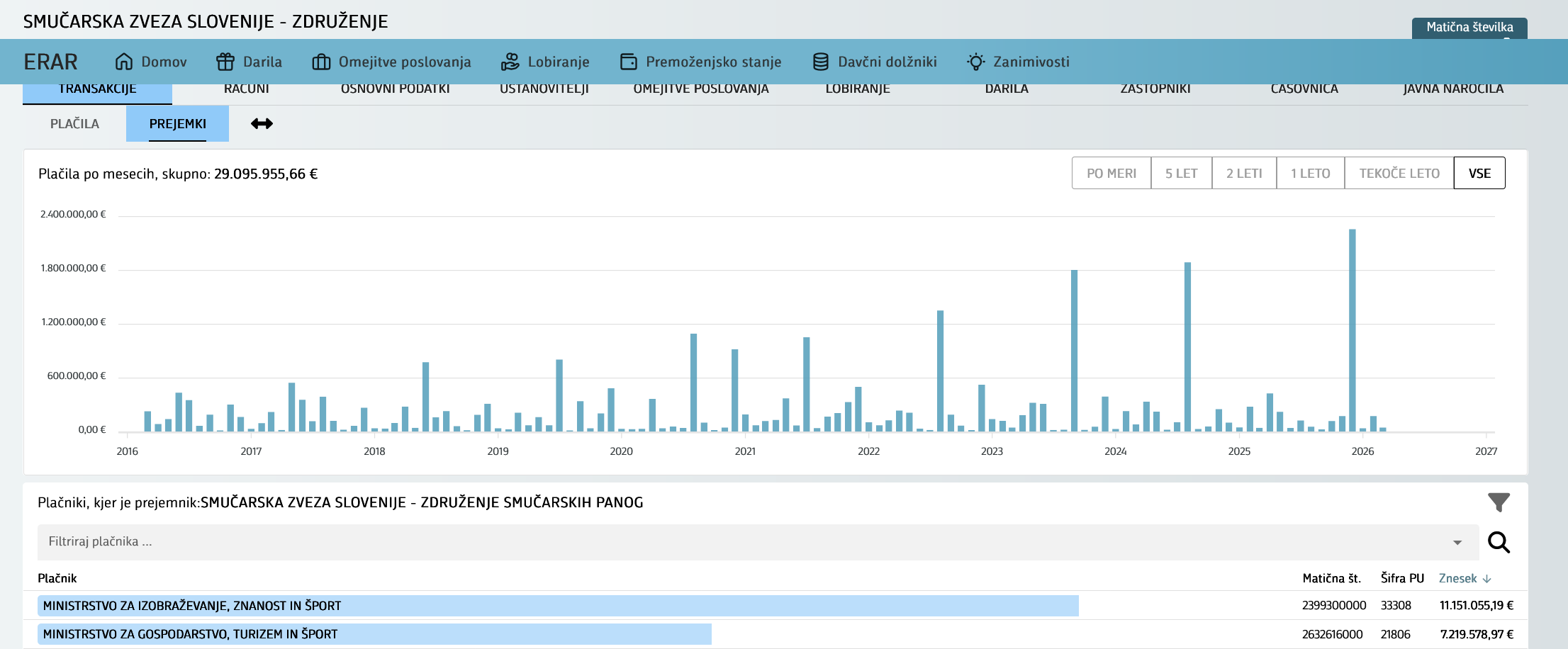Screen dimensions: 1568x649
Task: Switch to the PLAČILA tab
Action: [x=74, y=124]
